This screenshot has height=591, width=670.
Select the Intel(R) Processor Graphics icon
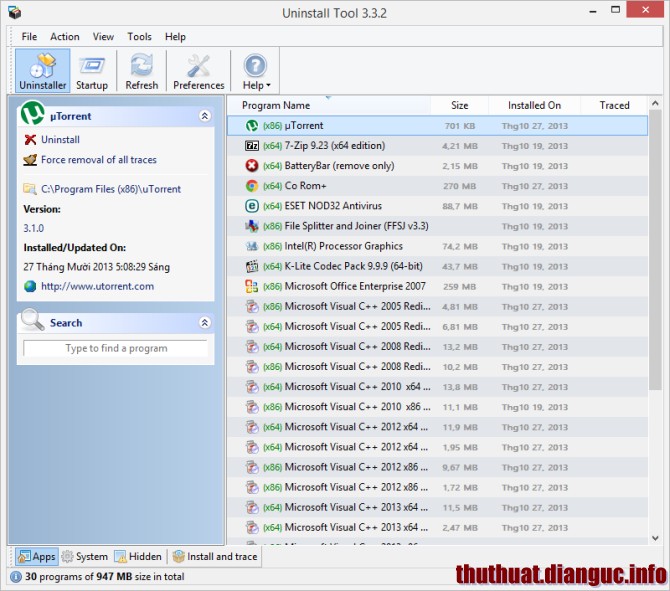pos(252,246)
